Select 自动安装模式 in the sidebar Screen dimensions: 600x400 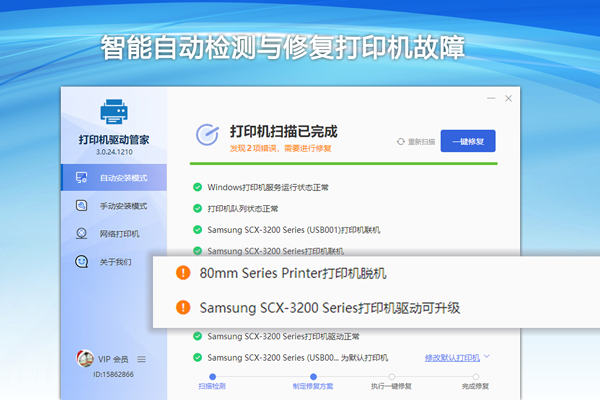[x=114, y=178]
